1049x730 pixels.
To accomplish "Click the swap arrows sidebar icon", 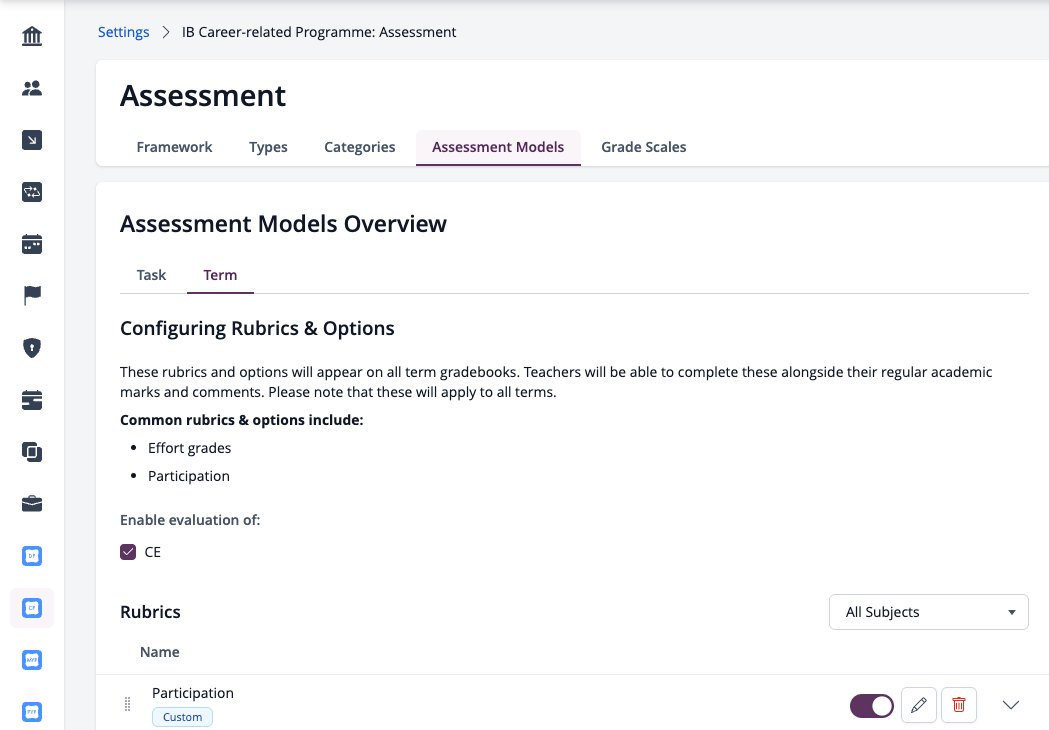I will click(x=31, y=192).
